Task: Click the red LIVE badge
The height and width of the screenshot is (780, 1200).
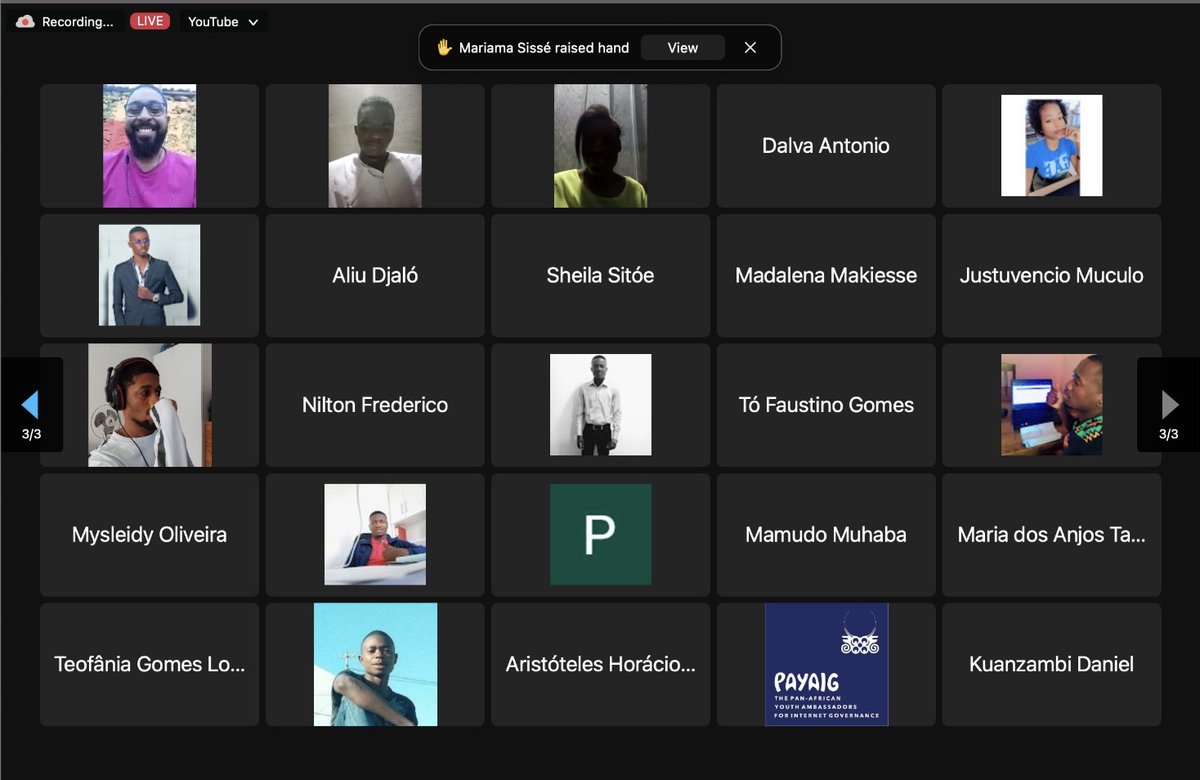Action: (150, 21)
